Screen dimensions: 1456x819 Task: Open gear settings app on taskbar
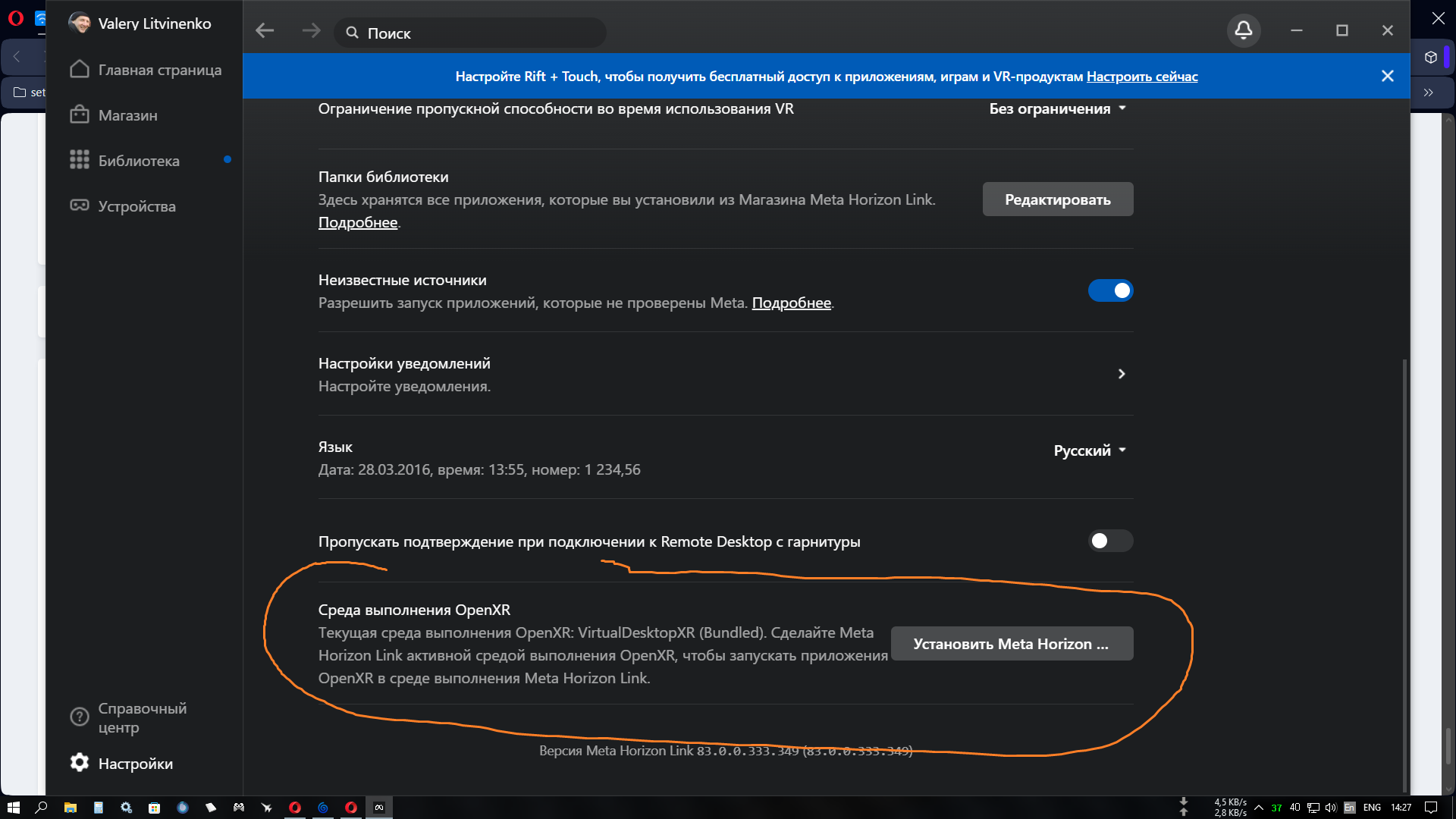click(126, 808)
